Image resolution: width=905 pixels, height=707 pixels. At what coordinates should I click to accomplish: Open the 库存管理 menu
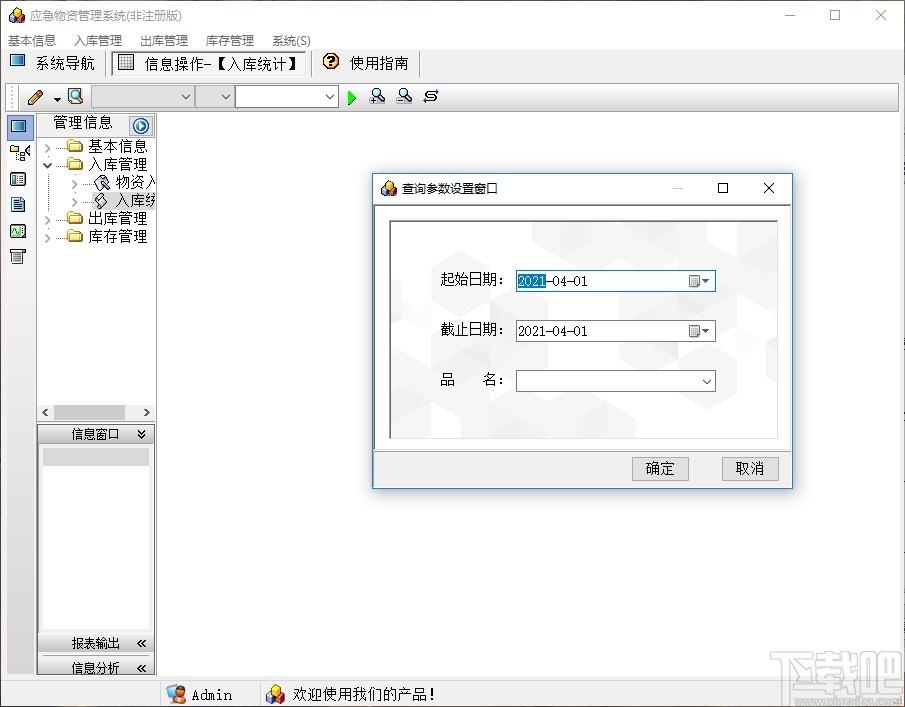click(x=230, y=40)
